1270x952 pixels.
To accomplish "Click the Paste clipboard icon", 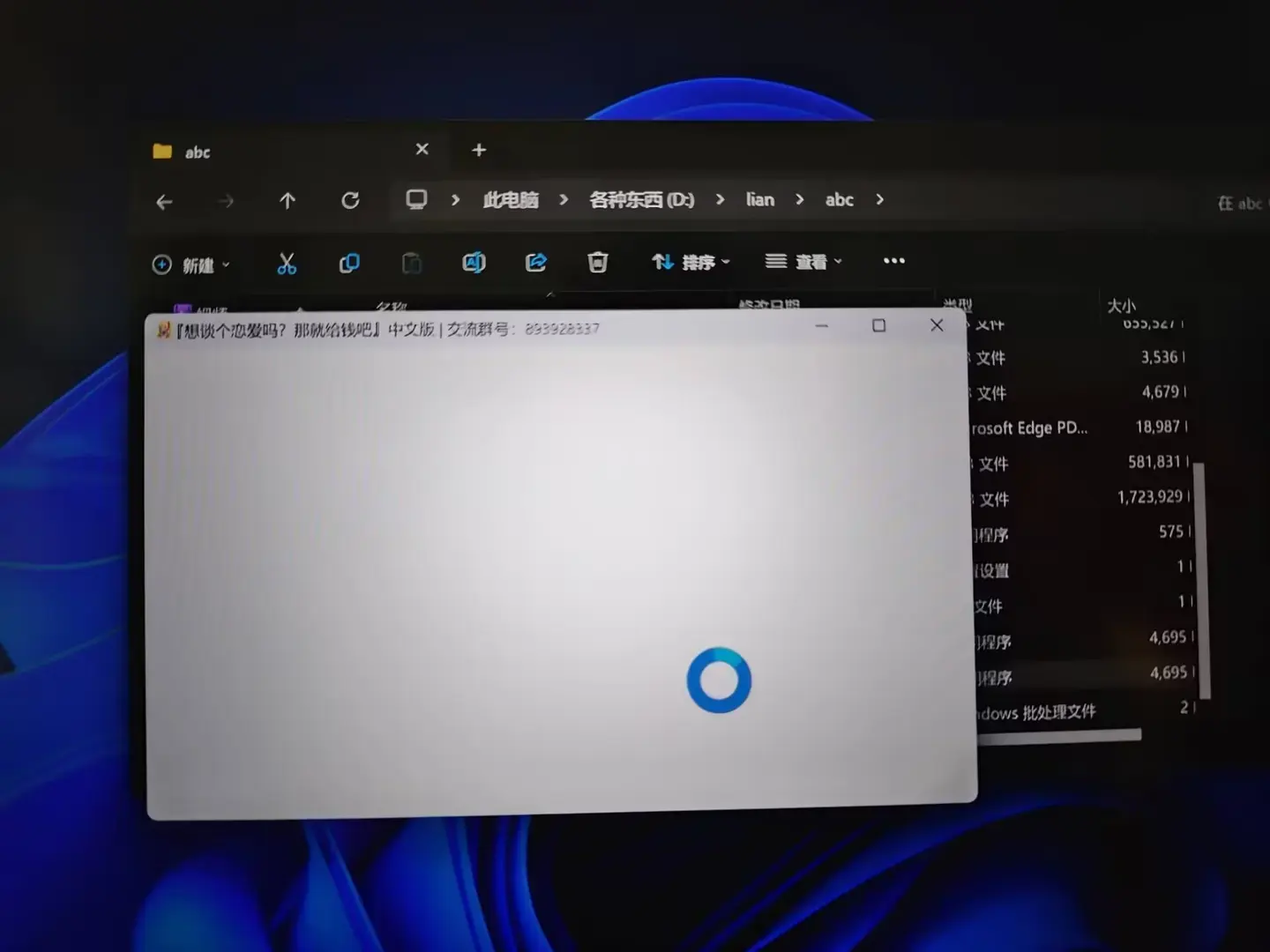I will coord(412,263).
